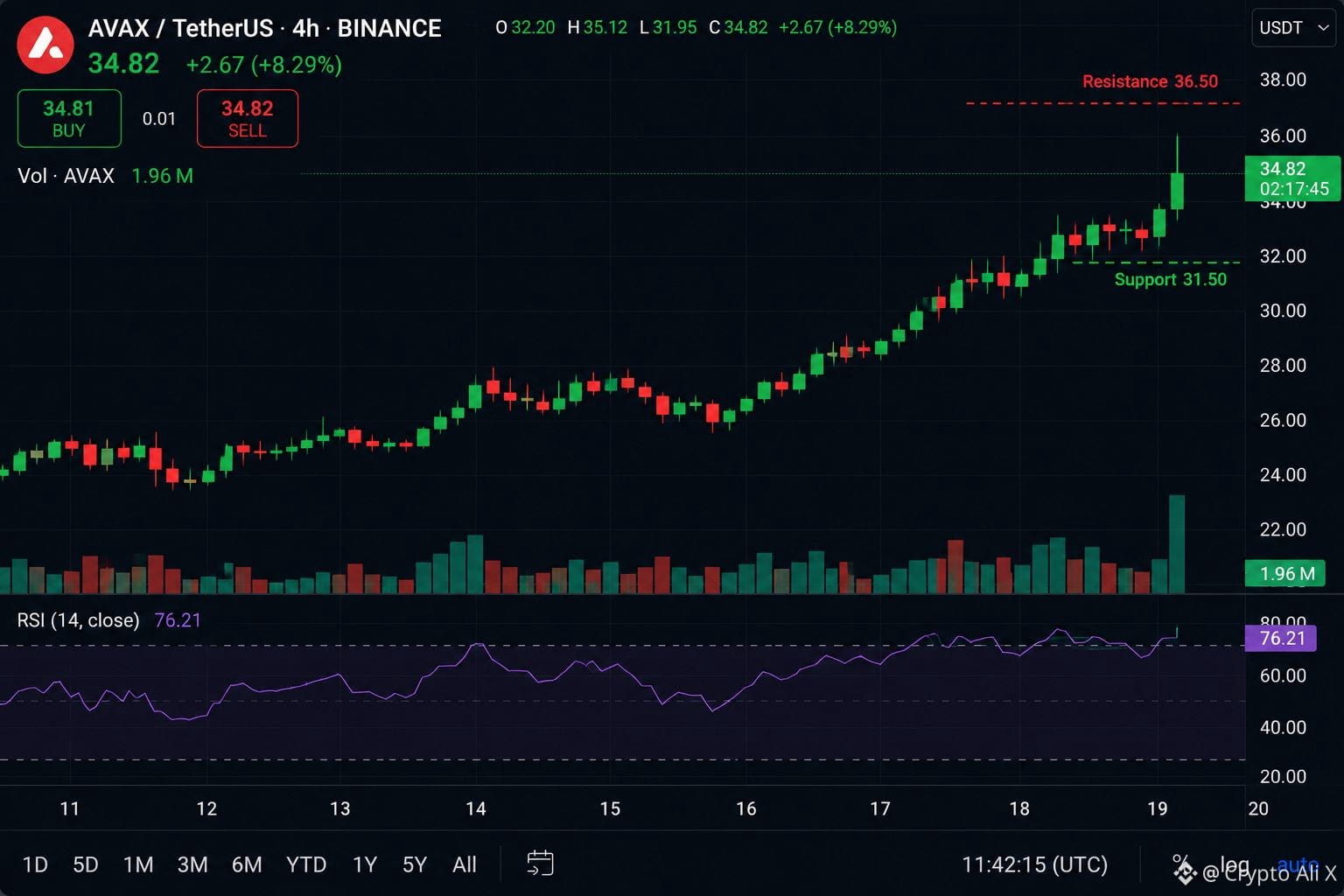1344x896 pixels.
Task: Click the +2.67 (+8.29%) change under title
Action: point(263,65)
